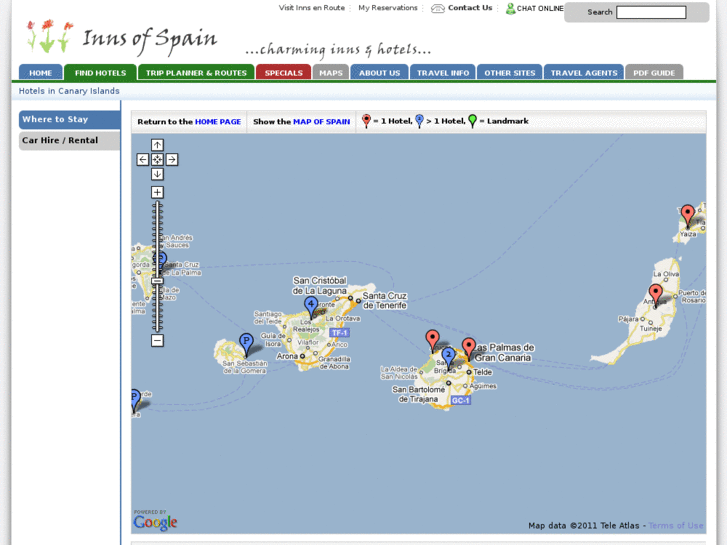Click the Santa Cruz de Tenerife label
This screenshot has width=727, height=545.
(384, 301)
